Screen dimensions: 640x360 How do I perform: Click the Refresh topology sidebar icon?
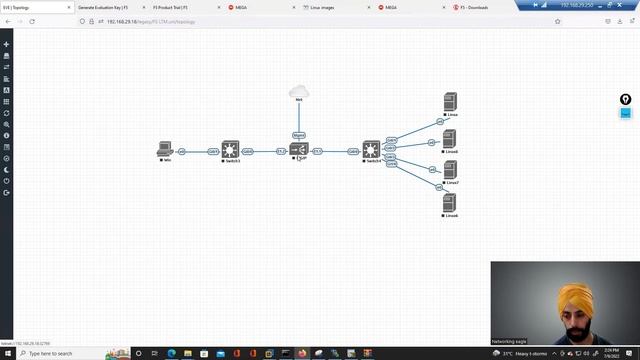click(x=6, y=113)
